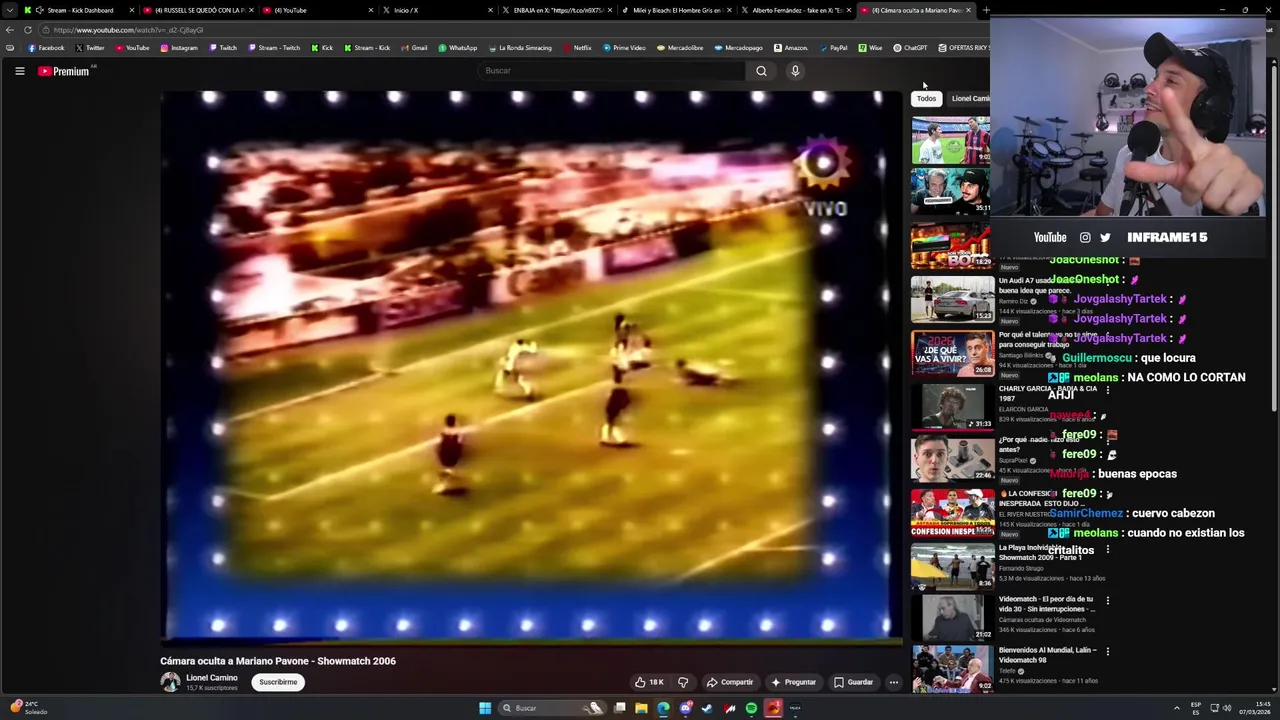Open the Lionel Camino channel avatar

[x=170, y=682]
